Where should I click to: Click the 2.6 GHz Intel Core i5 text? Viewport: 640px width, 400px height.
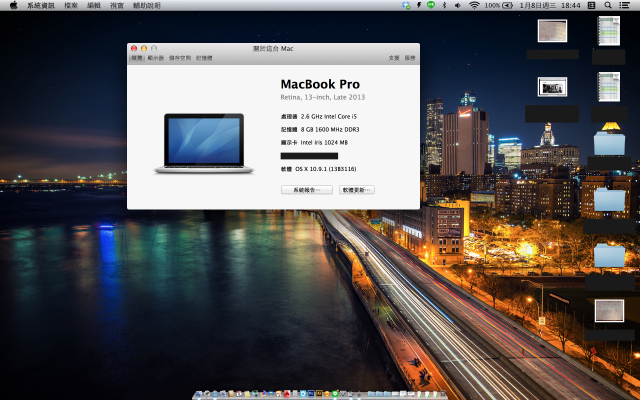(329, 116)
